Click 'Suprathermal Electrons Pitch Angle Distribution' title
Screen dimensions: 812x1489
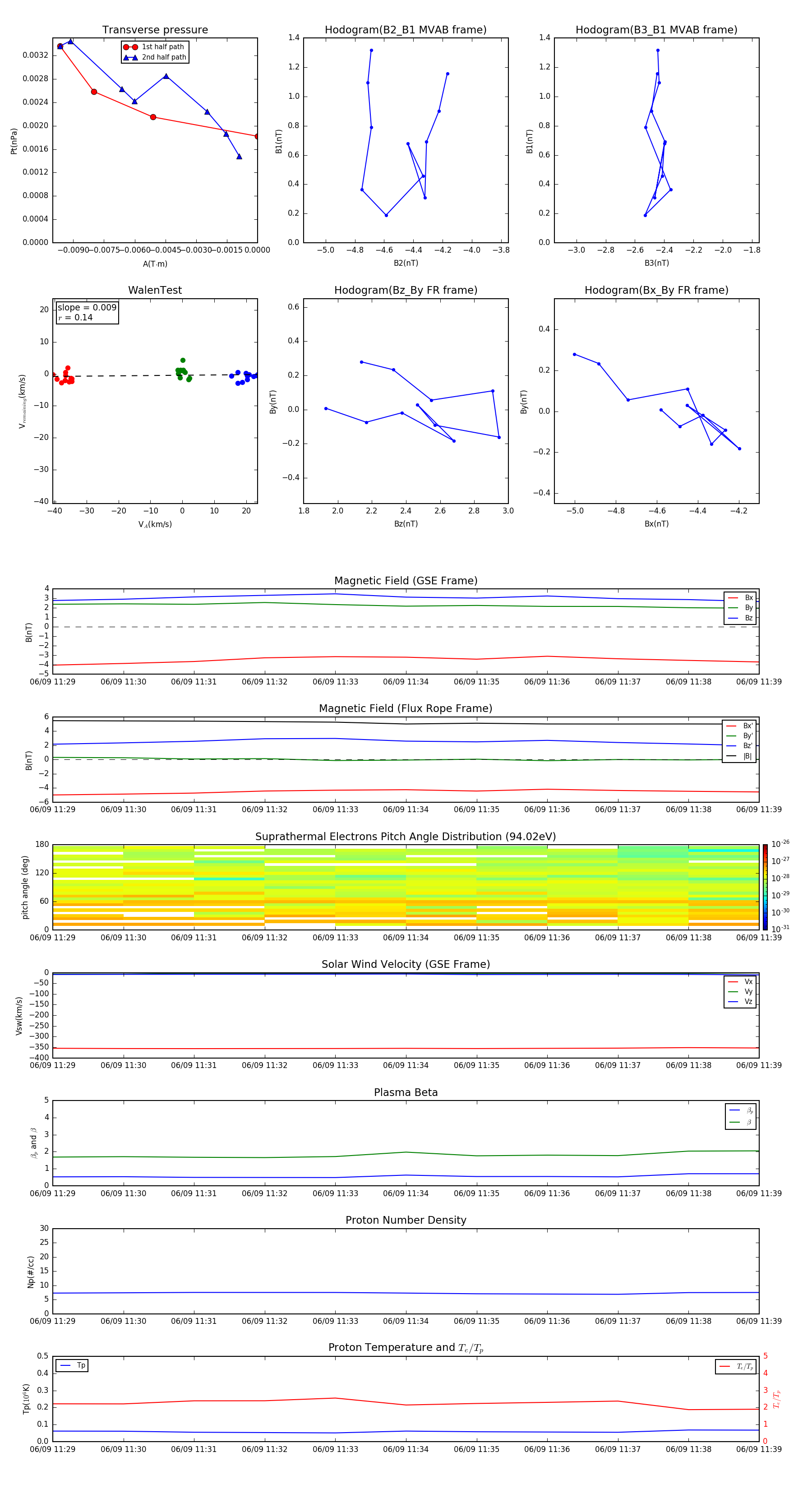click(406, 837)
